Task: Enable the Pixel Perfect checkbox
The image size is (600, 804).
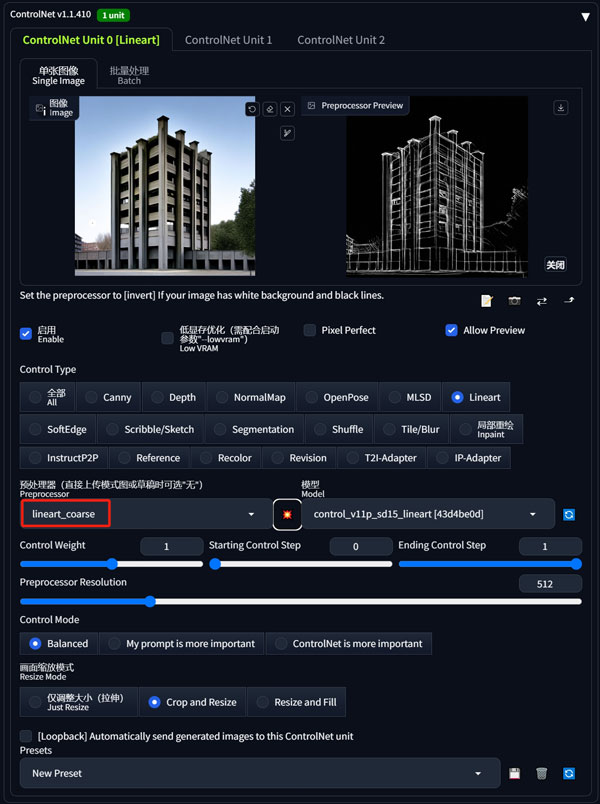Action: pos(310,330)
